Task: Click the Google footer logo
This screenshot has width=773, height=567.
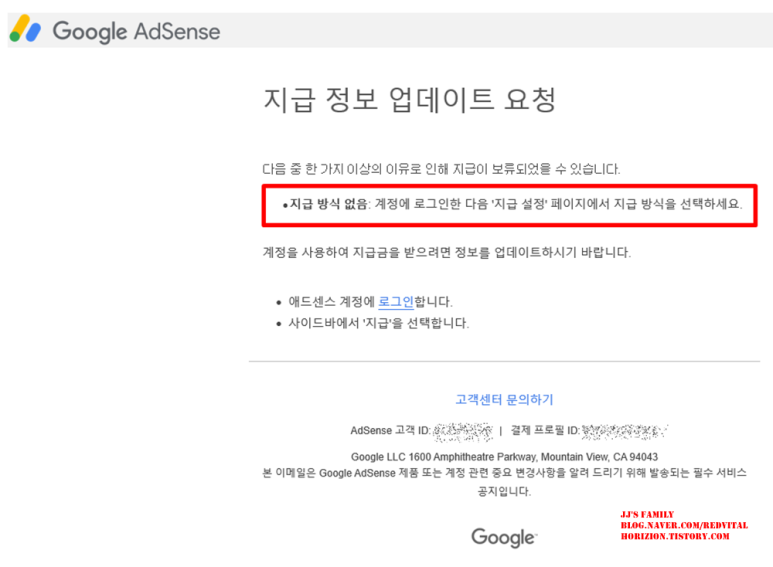Action: pyautogui.click(x=504, y=537)
